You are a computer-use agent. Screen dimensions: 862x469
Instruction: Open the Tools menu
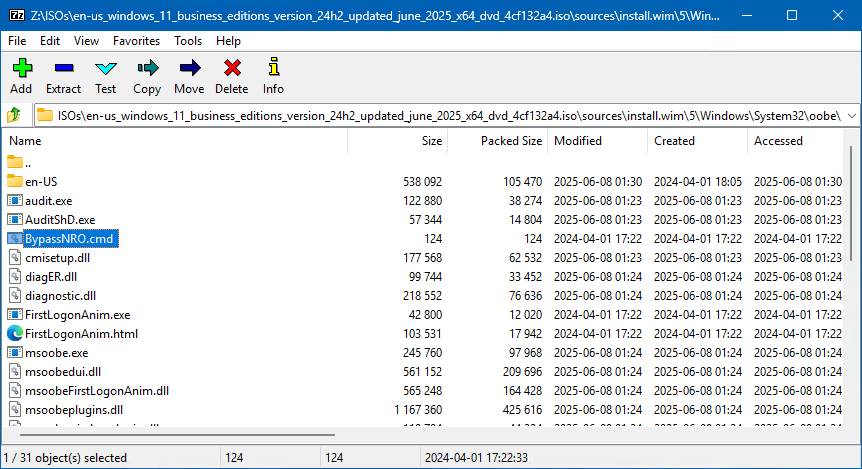[188, 41]
